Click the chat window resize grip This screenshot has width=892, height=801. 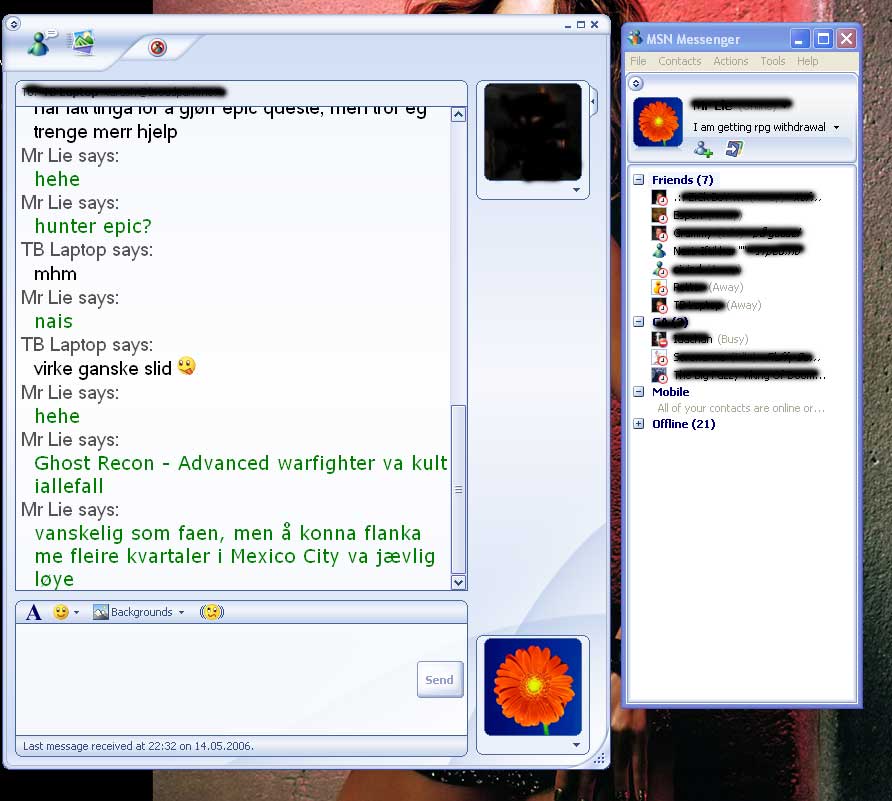click(599, 758)
